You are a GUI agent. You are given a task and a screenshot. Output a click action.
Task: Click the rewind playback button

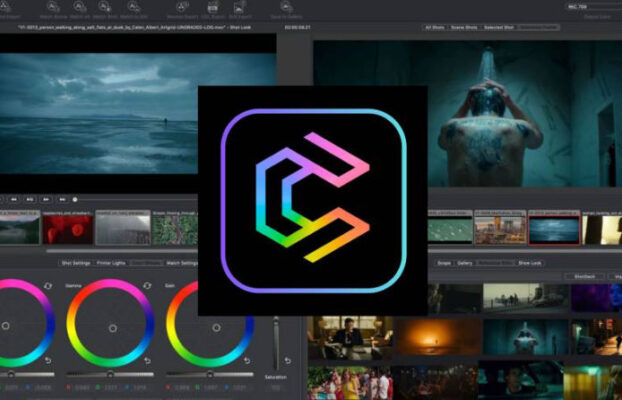coord(14,199)
